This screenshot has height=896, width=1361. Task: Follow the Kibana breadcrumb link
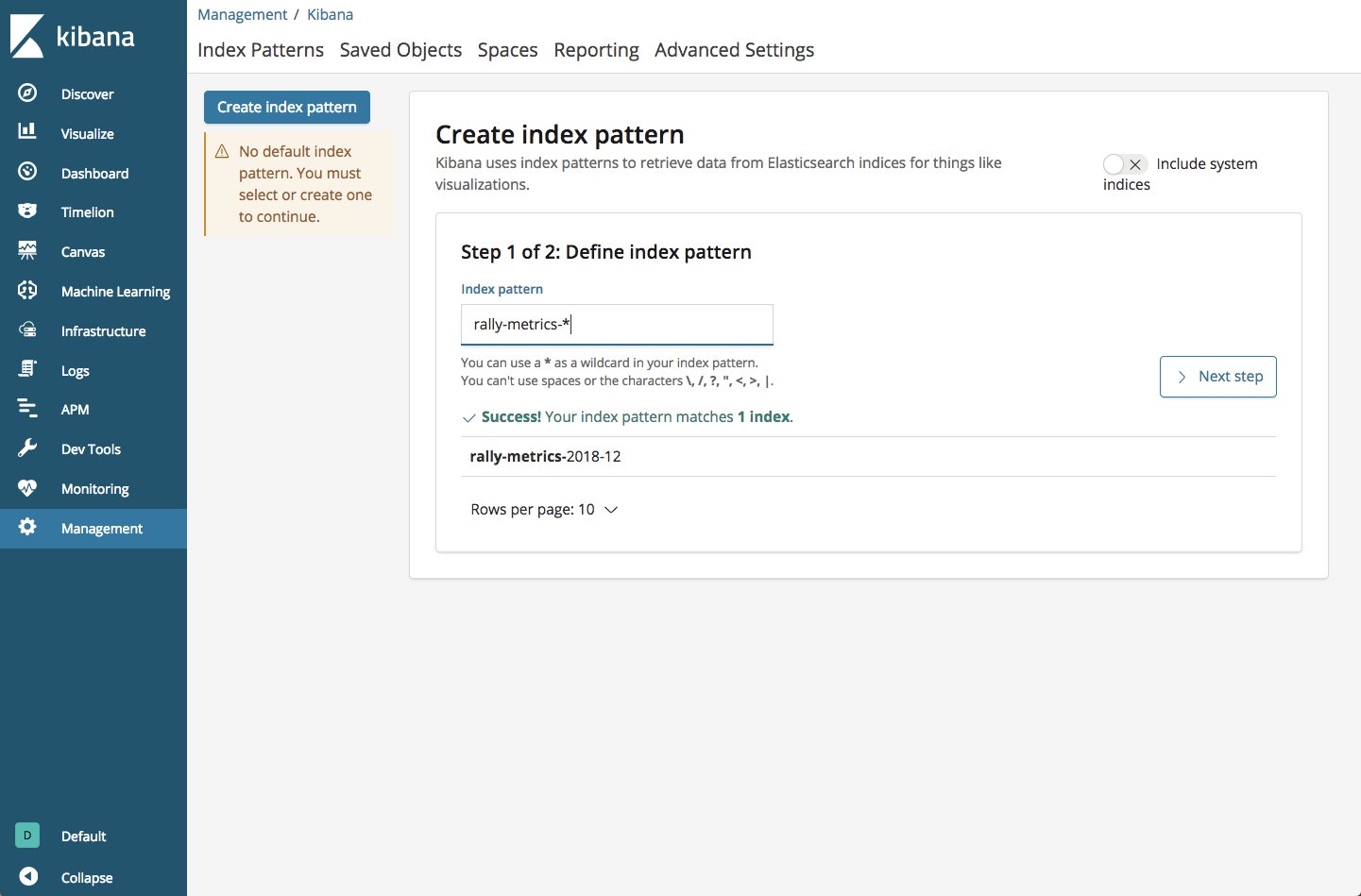330,15
